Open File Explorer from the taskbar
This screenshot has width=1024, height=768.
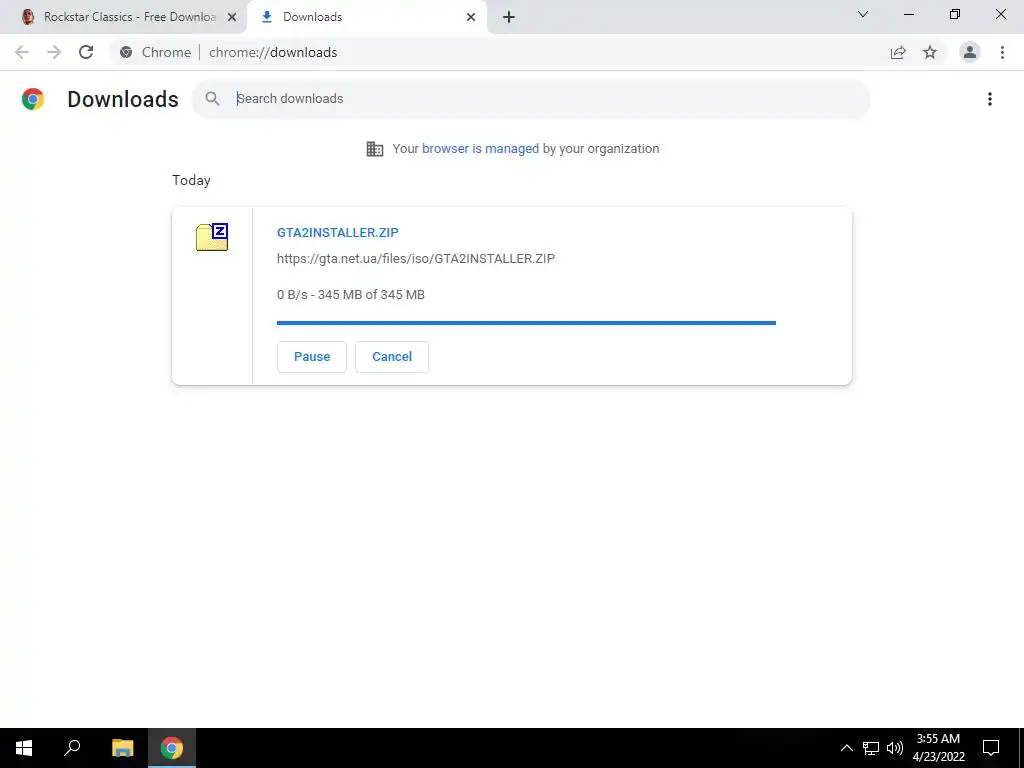(x=122, y=748)
